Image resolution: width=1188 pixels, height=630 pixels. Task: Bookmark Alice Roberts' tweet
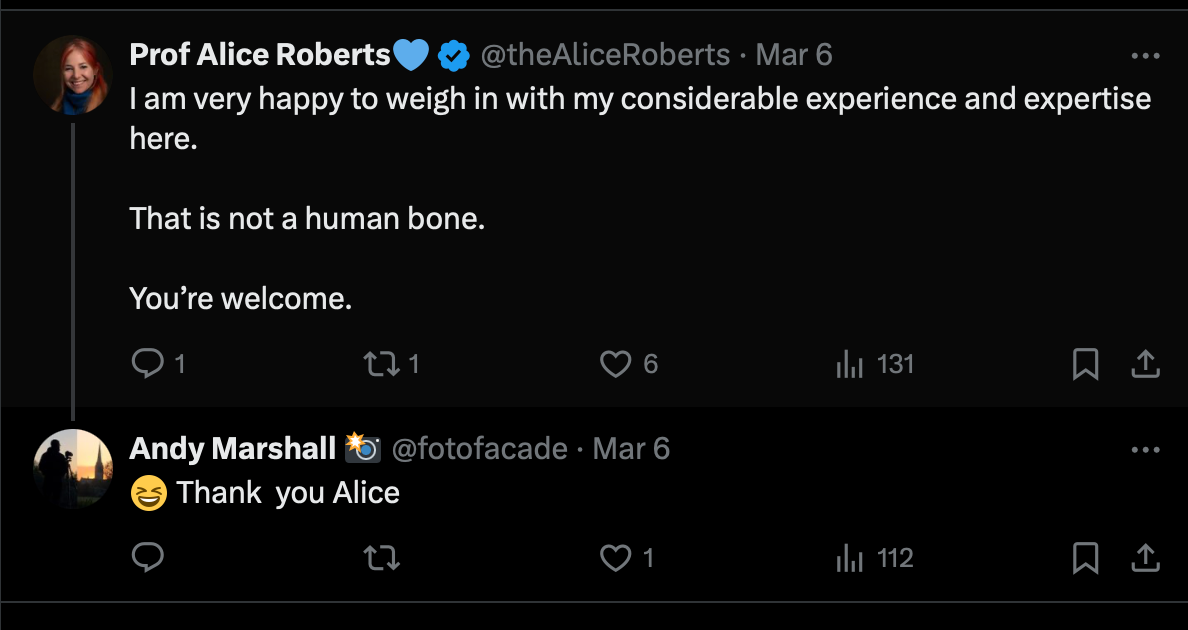coord(1085,365)
